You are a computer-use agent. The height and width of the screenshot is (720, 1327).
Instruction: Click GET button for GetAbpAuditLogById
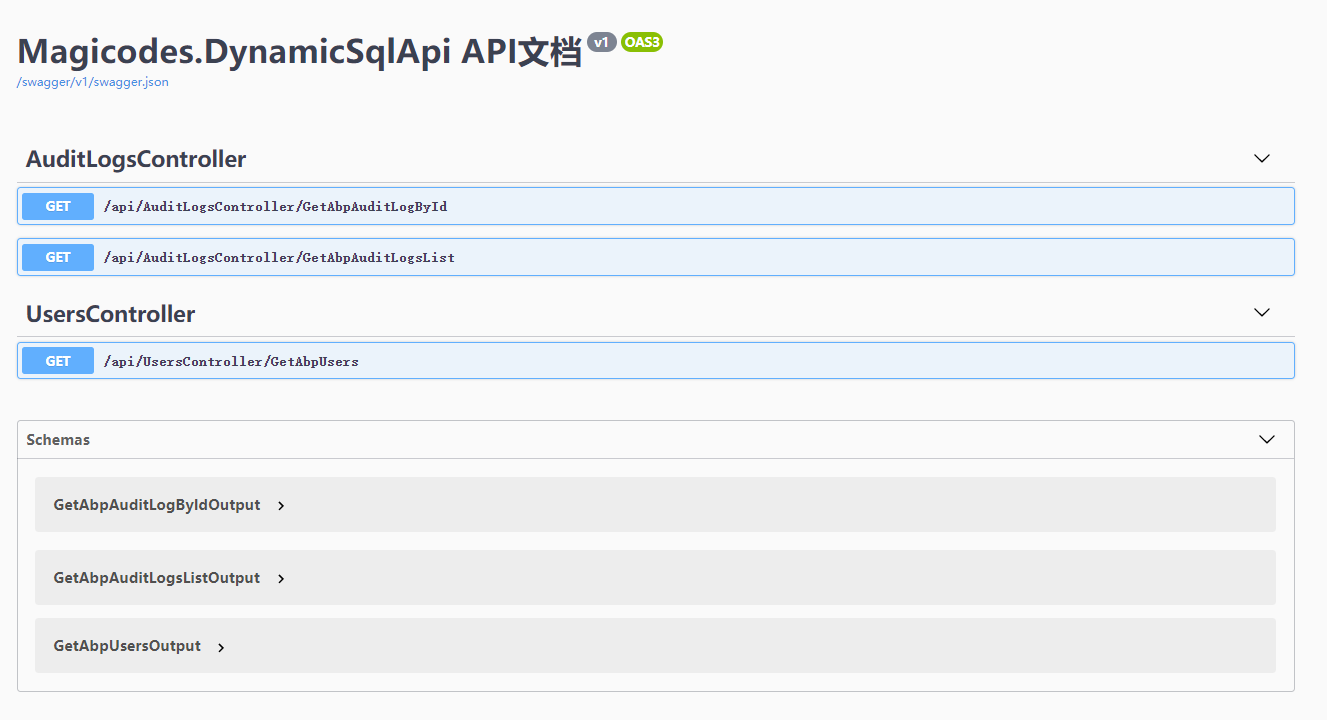click(x=58, y=206)
